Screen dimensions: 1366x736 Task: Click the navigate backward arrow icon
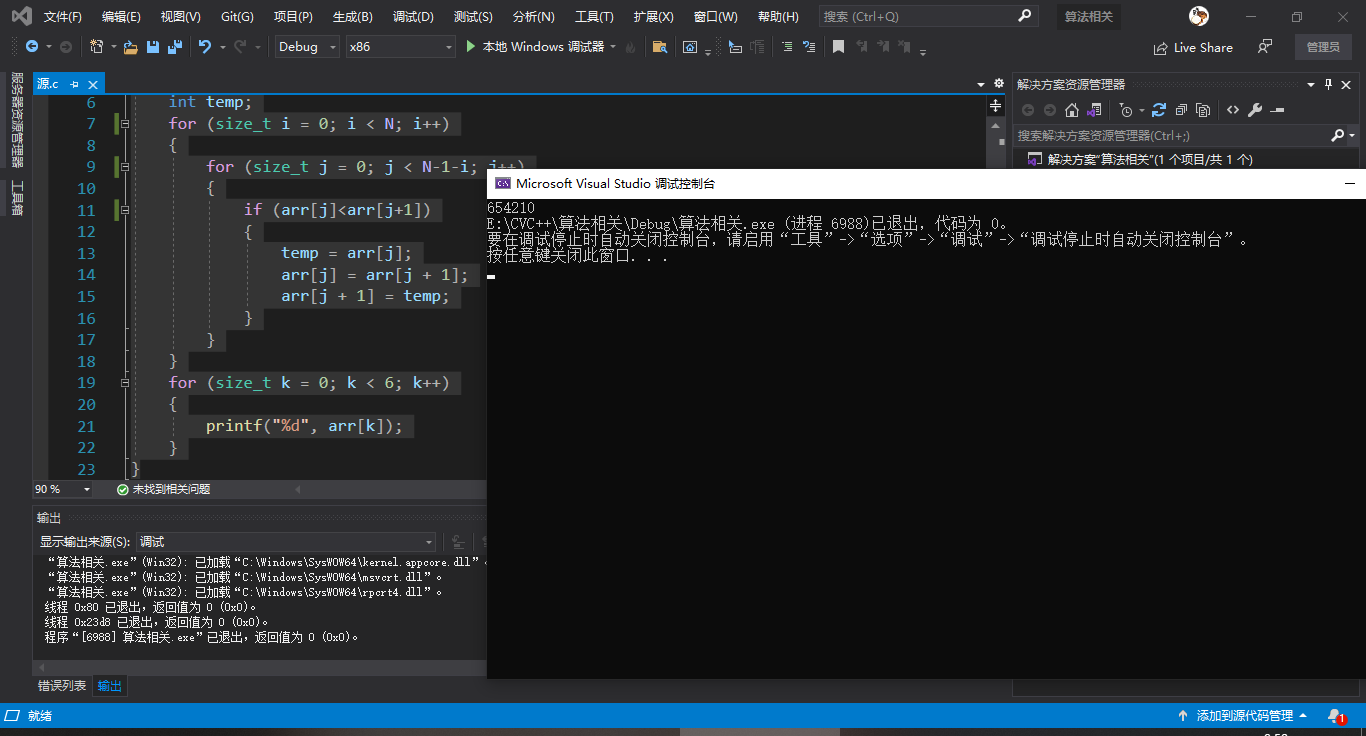[33, 47]
